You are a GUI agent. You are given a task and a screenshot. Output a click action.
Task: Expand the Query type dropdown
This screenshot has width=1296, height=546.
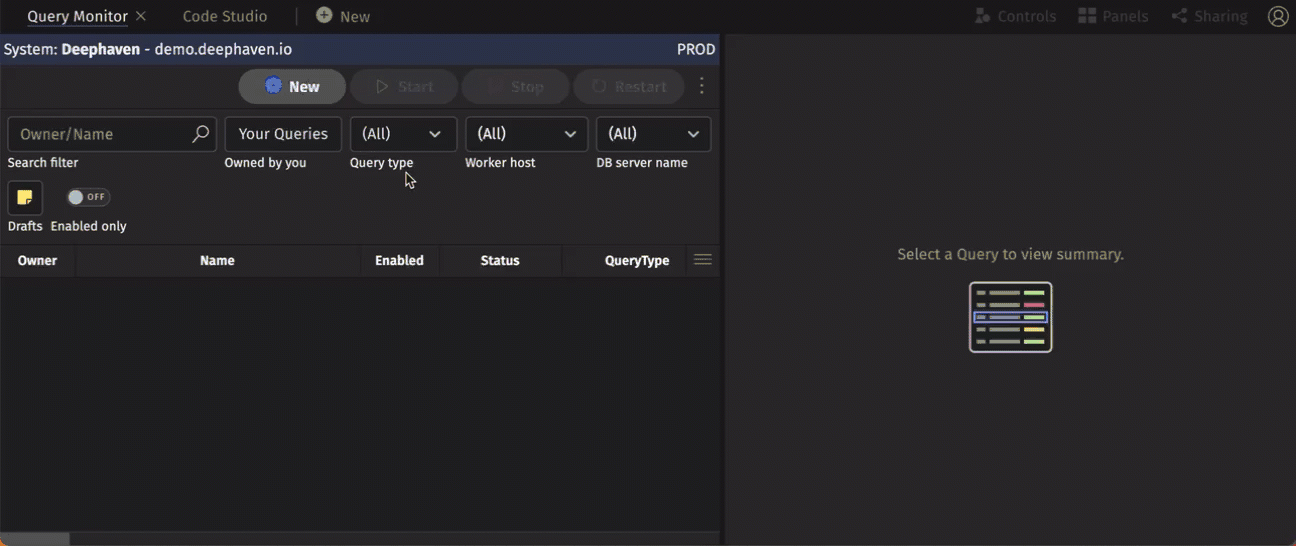pyautogui.click(x=403, y=134)
